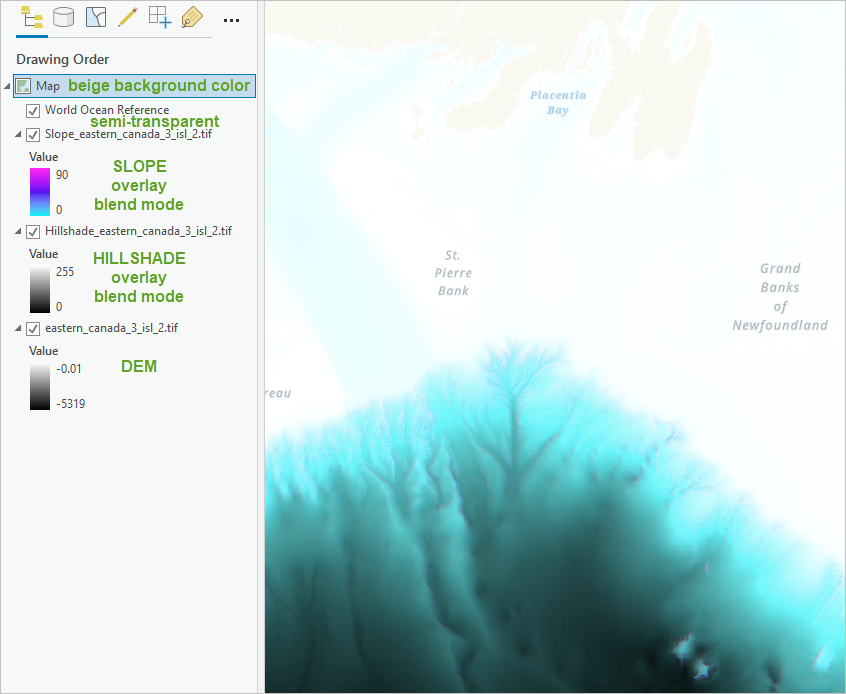Click the Drawing Order heading
The image size is (846, 694).
pos(62,59)
